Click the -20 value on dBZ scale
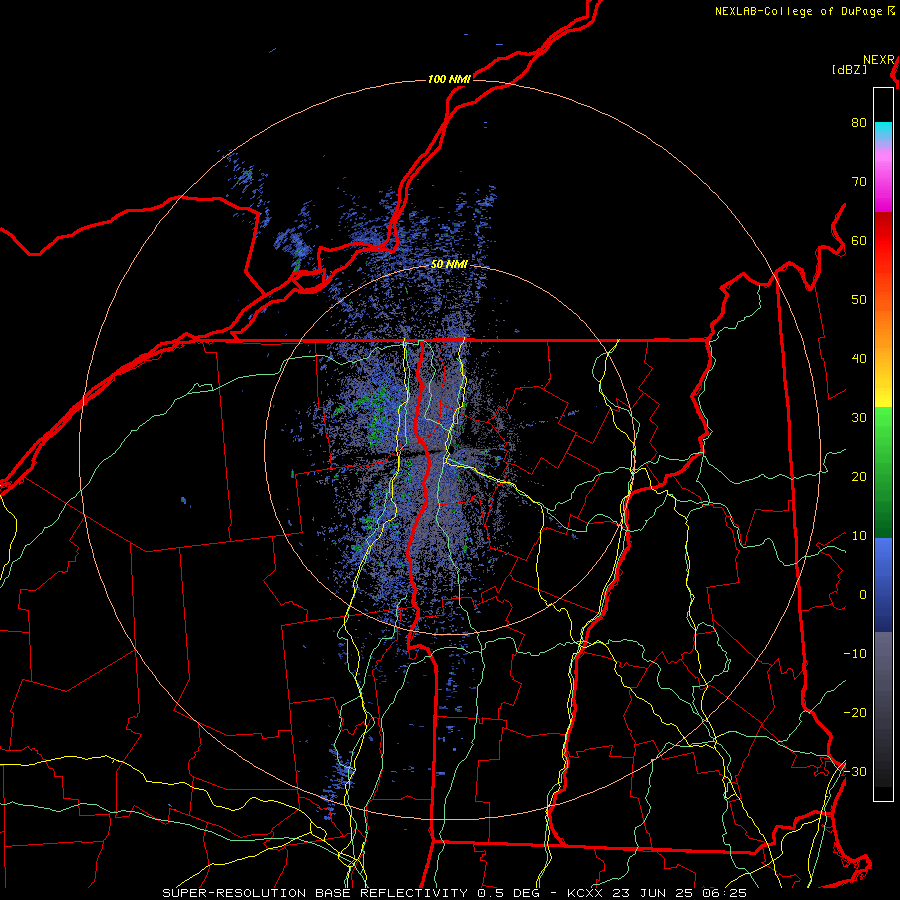Viewport: 900px width, 900px height. [x=855, y=712]
